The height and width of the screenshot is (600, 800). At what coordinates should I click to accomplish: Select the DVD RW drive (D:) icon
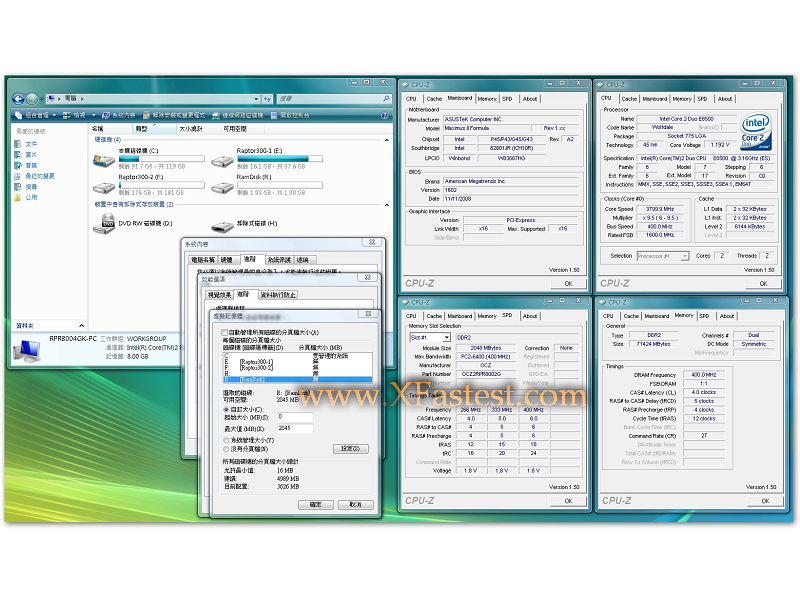[x=104, y=223]
